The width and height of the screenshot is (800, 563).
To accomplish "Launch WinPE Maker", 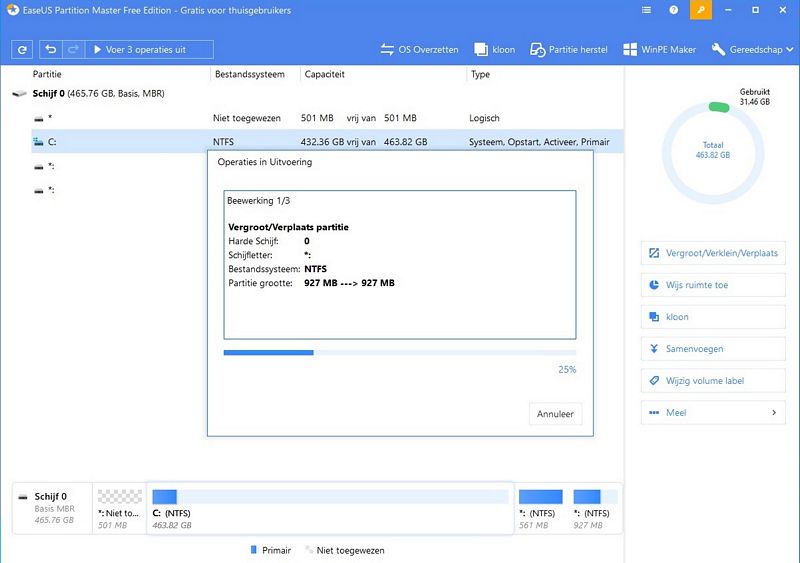I will click(x=660, y=50).
